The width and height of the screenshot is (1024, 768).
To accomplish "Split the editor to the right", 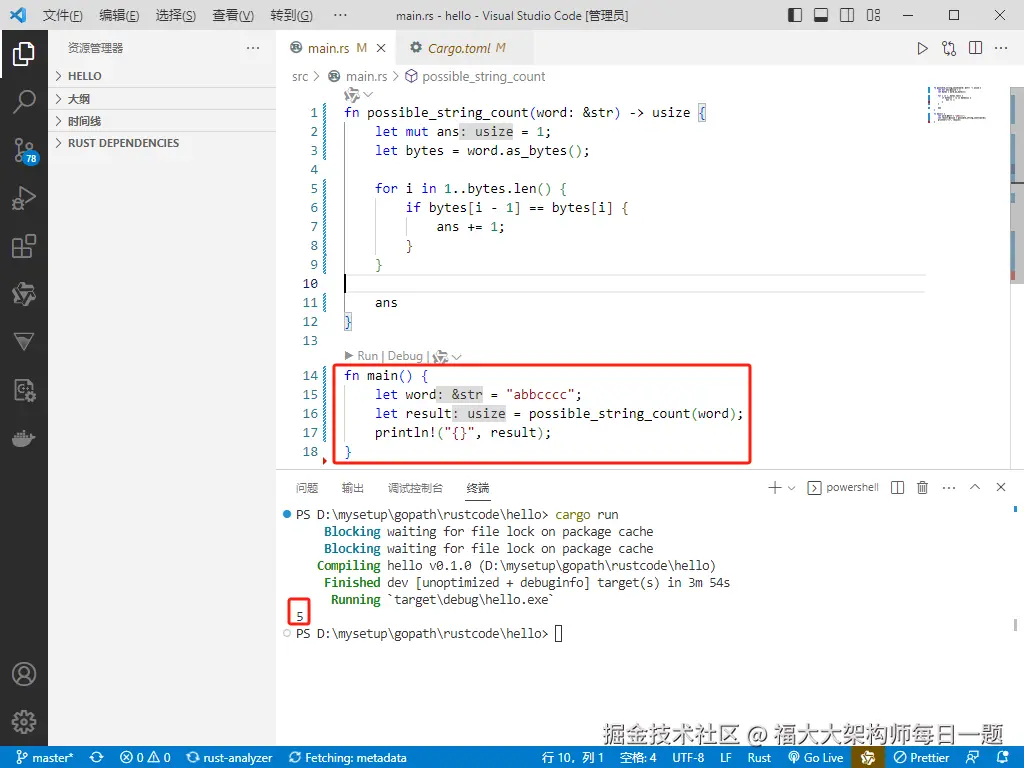I will (x=976, y=48).
